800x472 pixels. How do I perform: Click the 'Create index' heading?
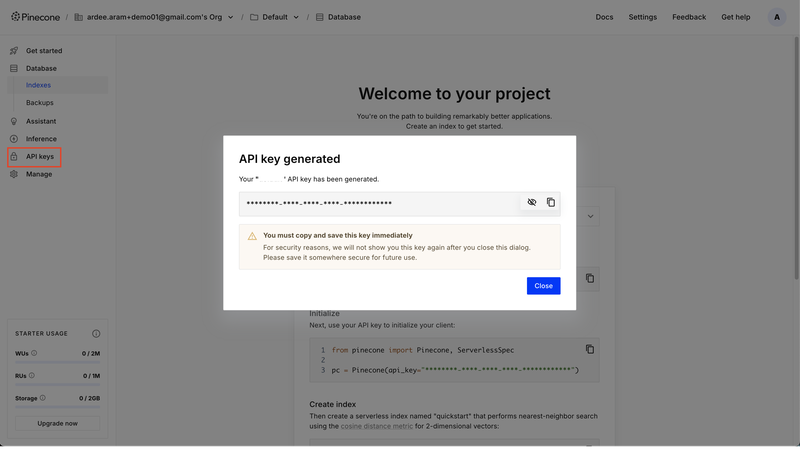point(333,404)
